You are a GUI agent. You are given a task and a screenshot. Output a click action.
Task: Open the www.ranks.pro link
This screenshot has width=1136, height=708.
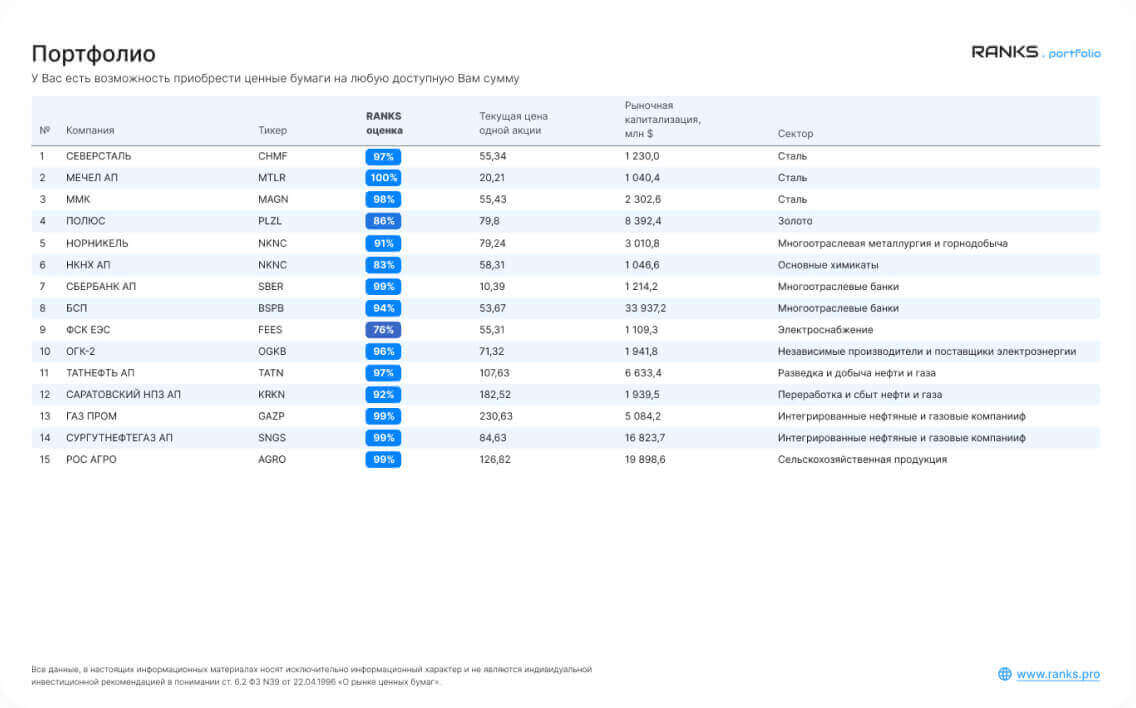point(1058,674)
